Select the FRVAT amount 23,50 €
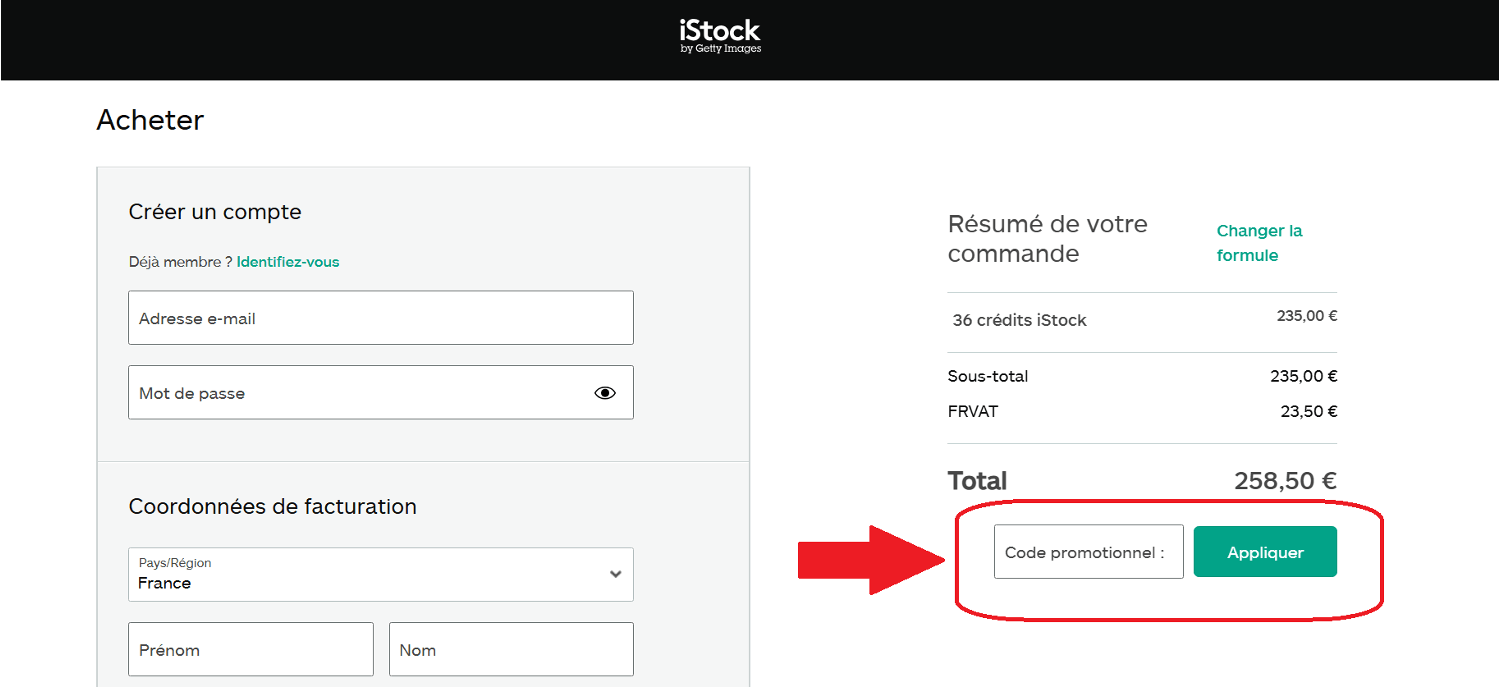This screenshot has height=687, width=1500. 1309,411
